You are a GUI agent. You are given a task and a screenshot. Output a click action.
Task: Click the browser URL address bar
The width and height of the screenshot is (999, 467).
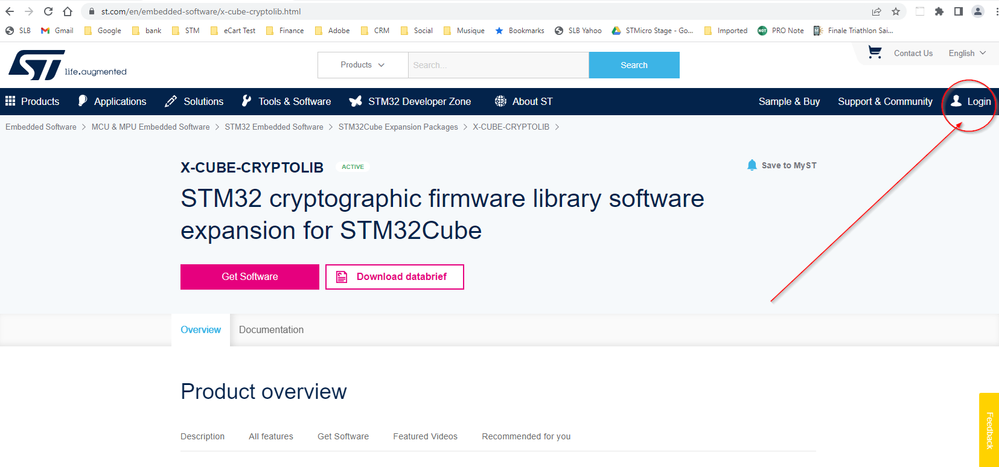[478, 11]
